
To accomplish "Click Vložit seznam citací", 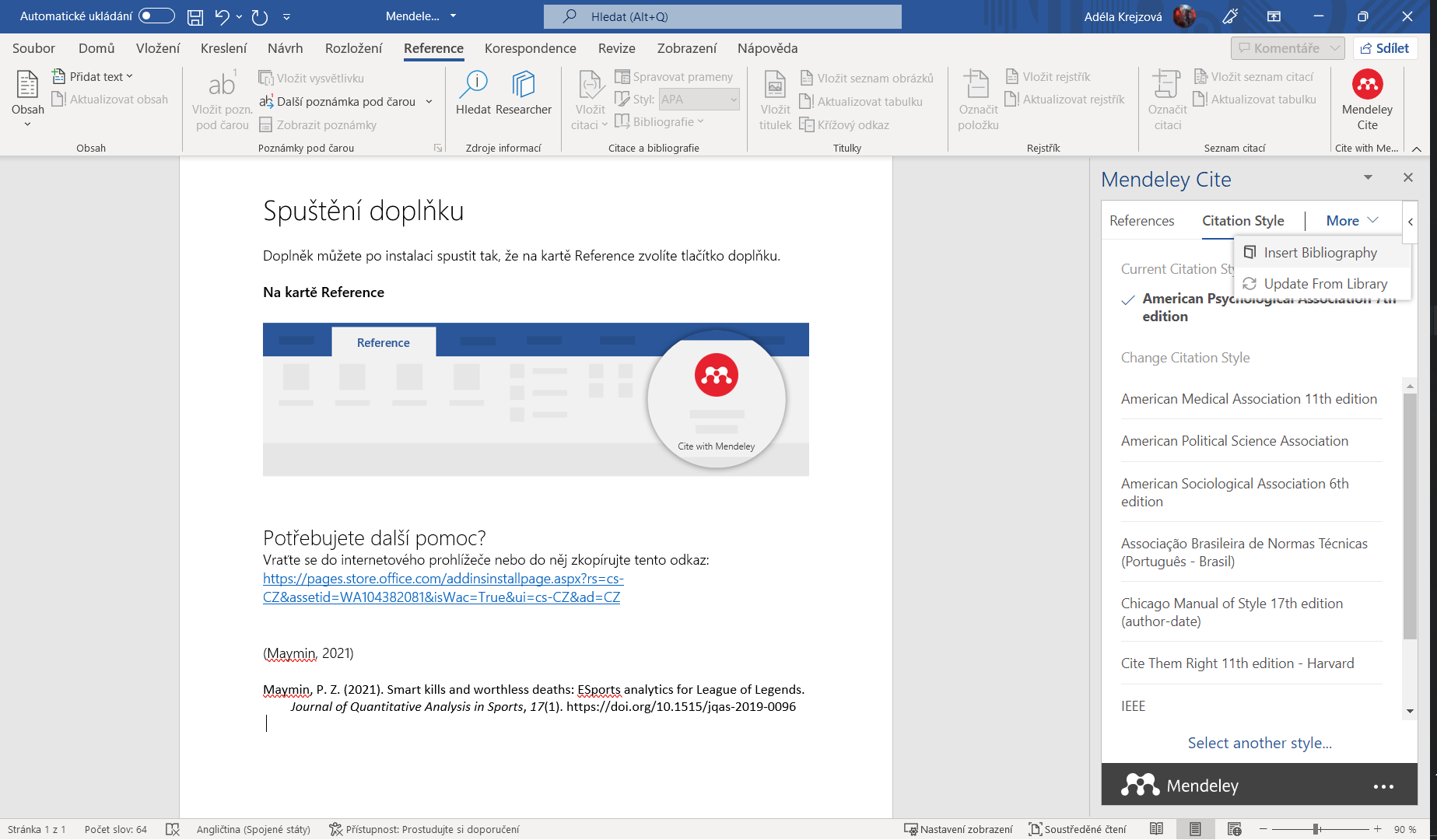I will coord(1253,76).
